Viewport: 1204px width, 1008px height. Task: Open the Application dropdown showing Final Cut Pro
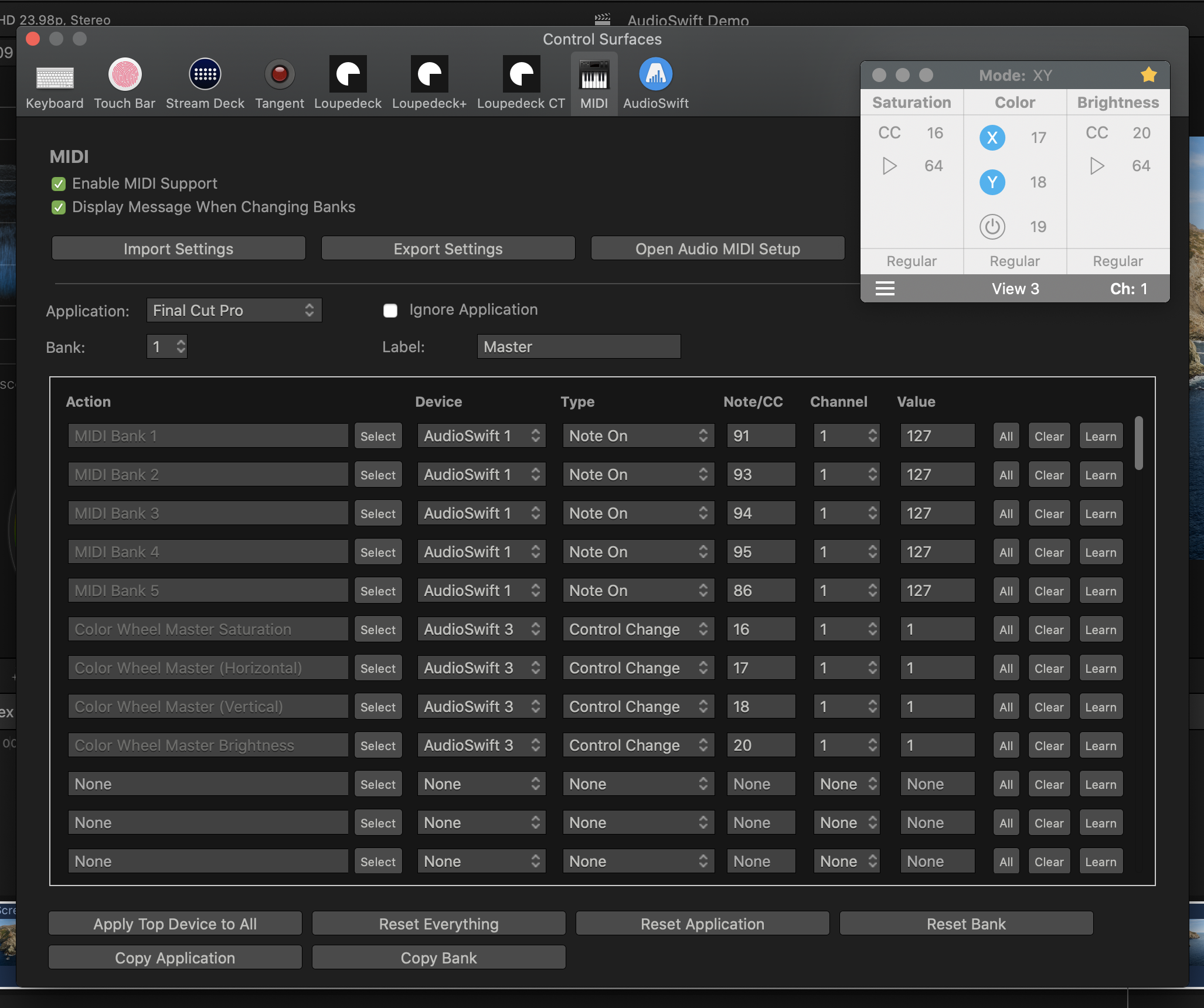click(233, 310)
